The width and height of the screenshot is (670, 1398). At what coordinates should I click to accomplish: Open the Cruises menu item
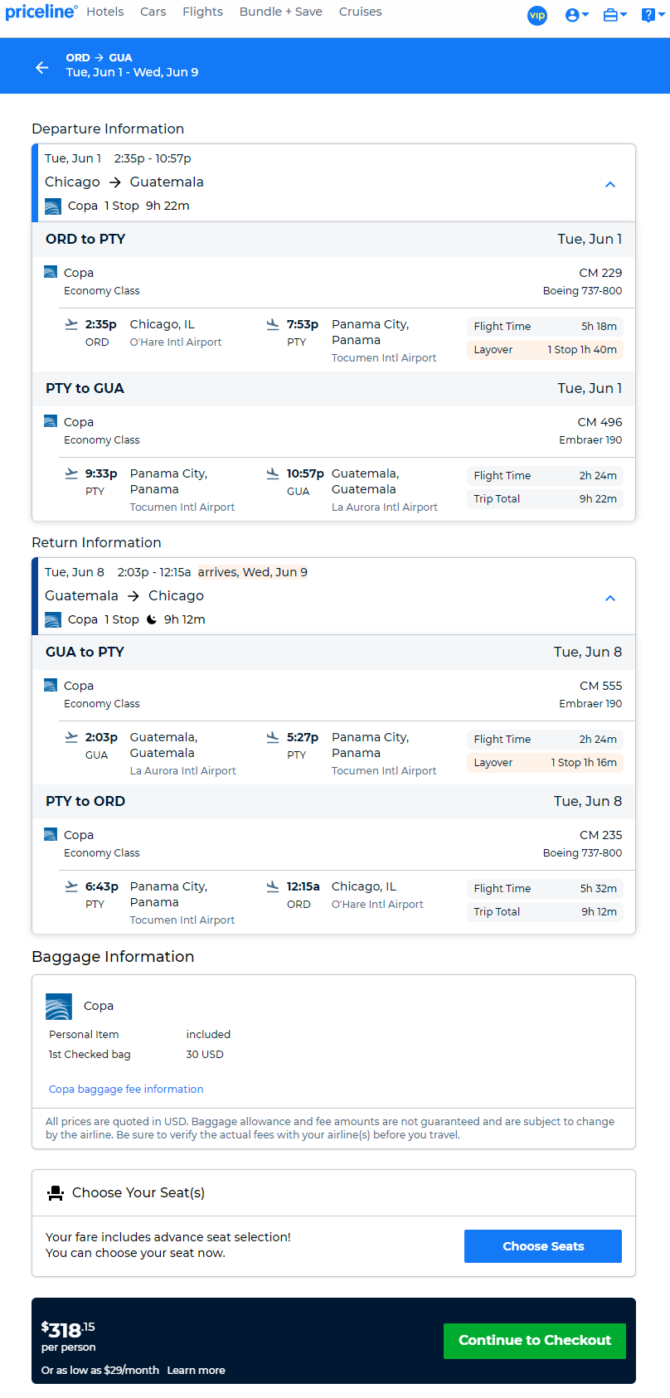[x=360, y=12]
